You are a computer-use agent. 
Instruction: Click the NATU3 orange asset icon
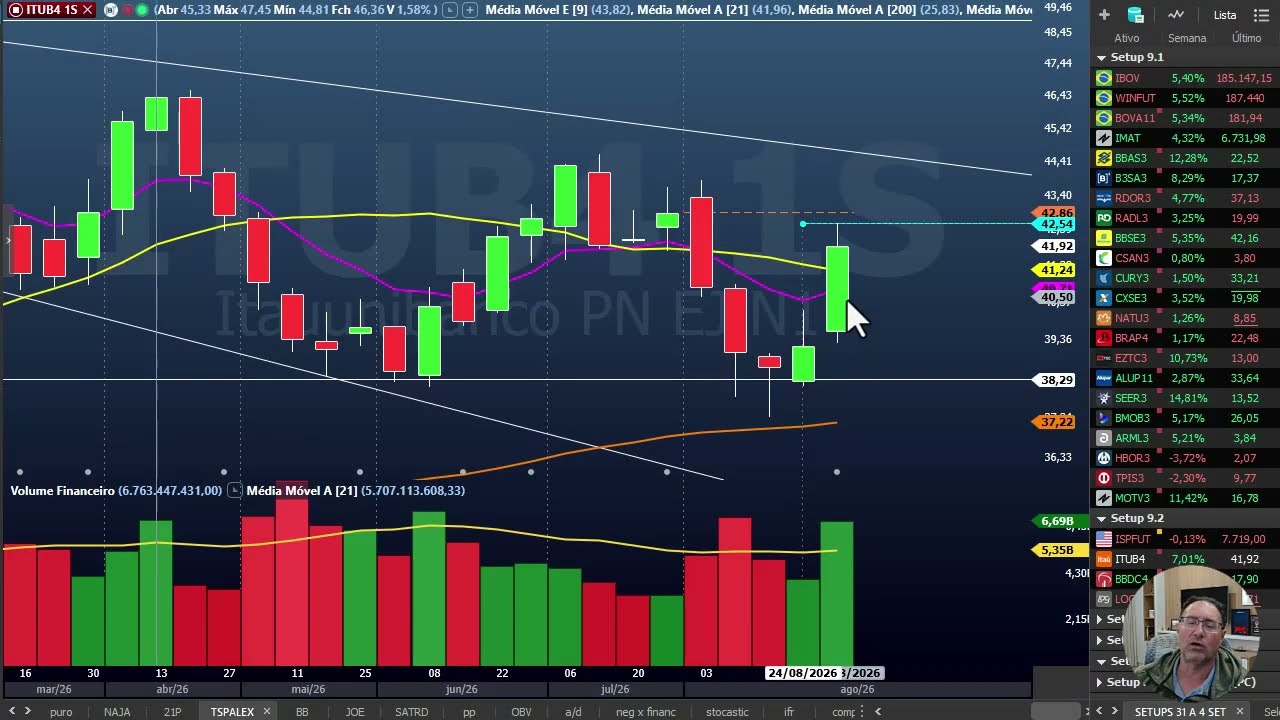click(x=1104, y=318)
